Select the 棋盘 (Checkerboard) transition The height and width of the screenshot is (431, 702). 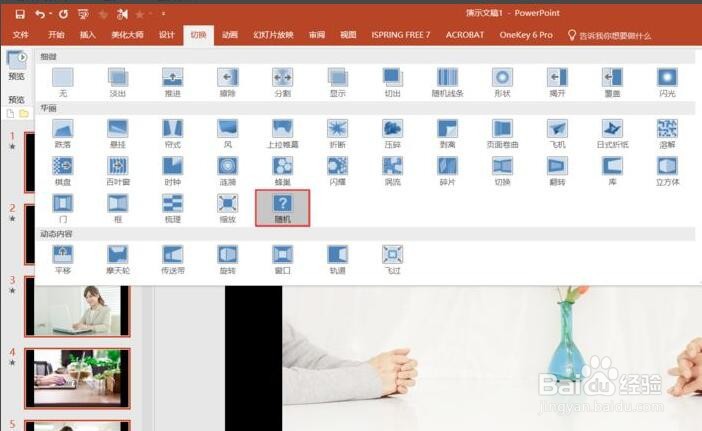click(63, 171)
